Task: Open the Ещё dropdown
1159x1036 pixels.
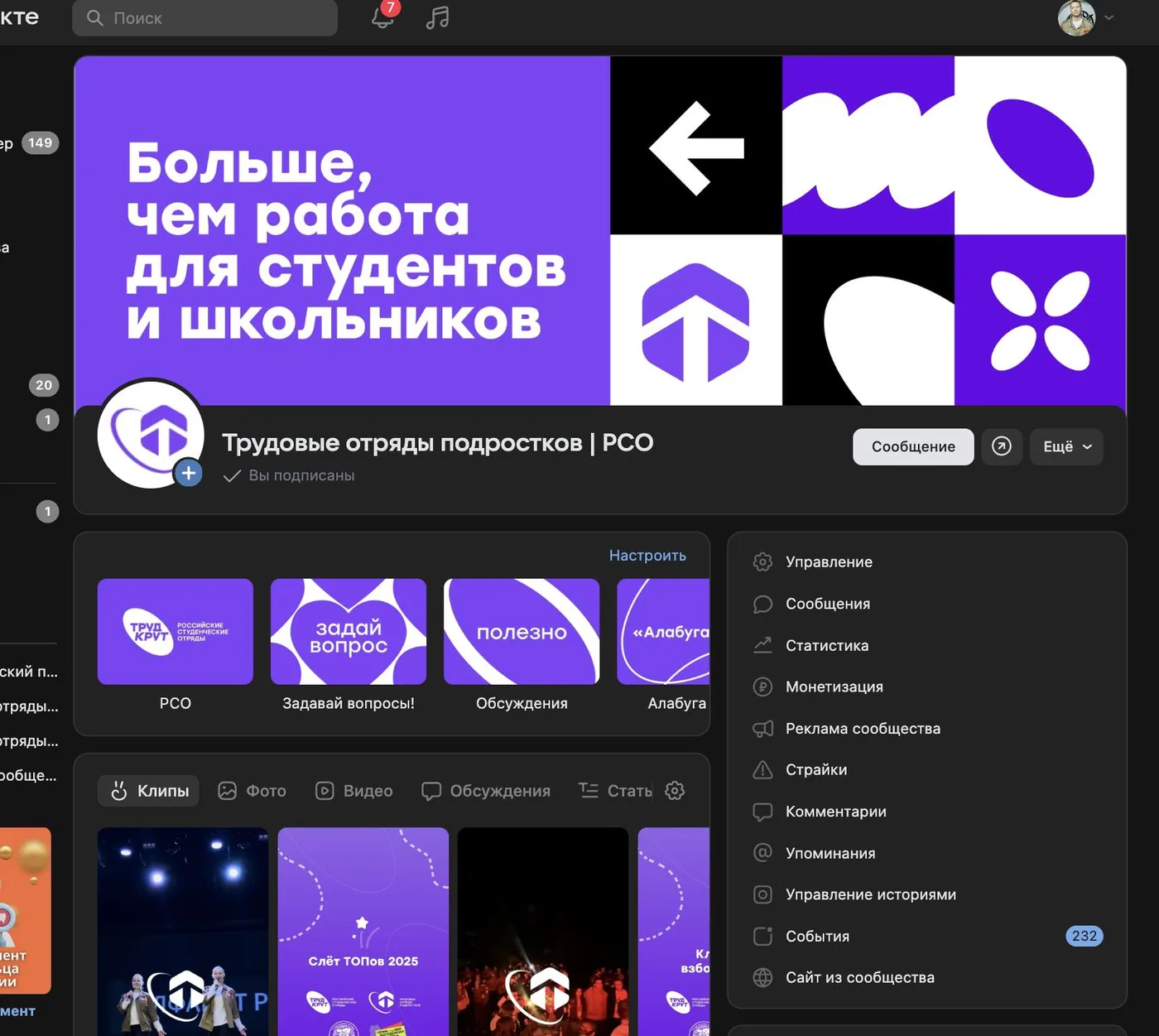Action: pos(1066,446)
